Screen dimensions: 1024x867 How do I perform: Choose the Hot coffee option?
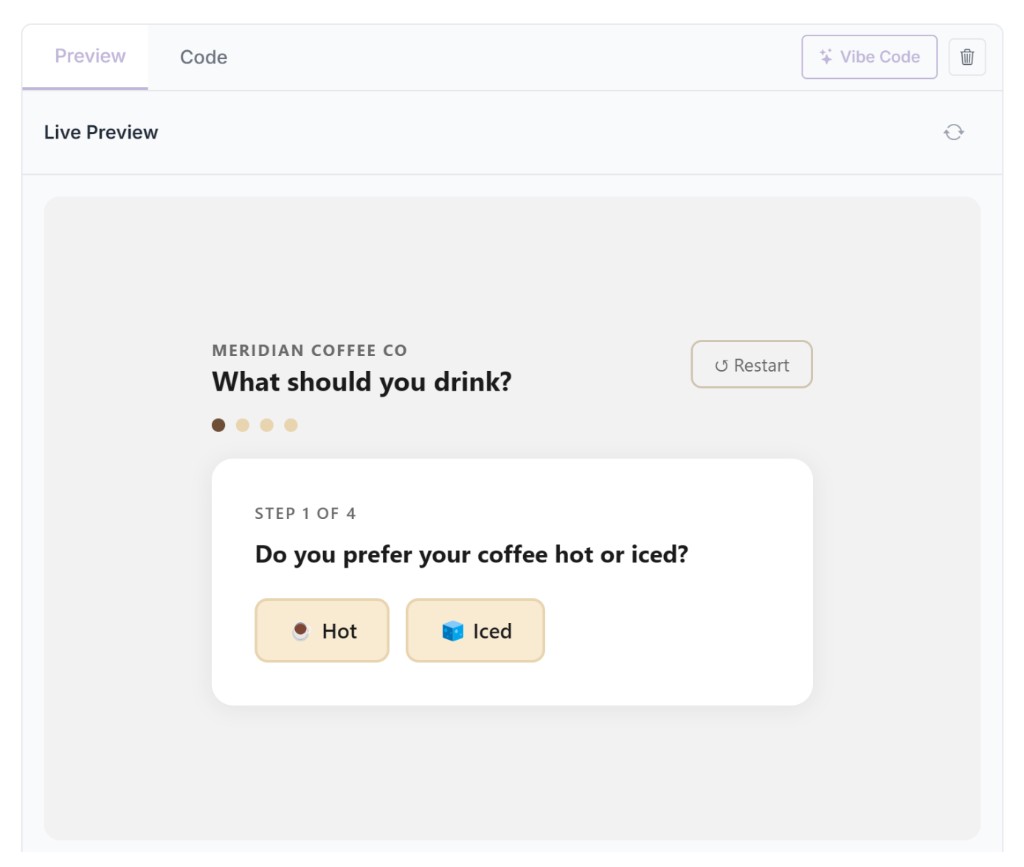pos(322,631)
